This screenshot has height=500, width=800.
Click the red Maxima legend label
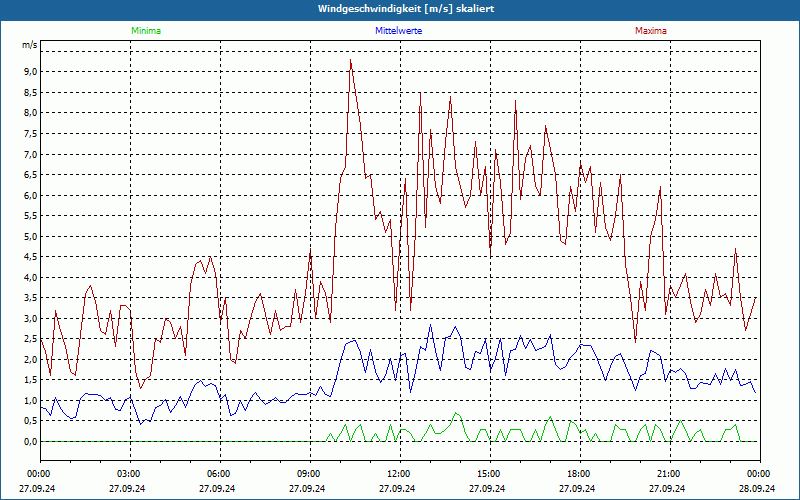[x=651, y=31]
